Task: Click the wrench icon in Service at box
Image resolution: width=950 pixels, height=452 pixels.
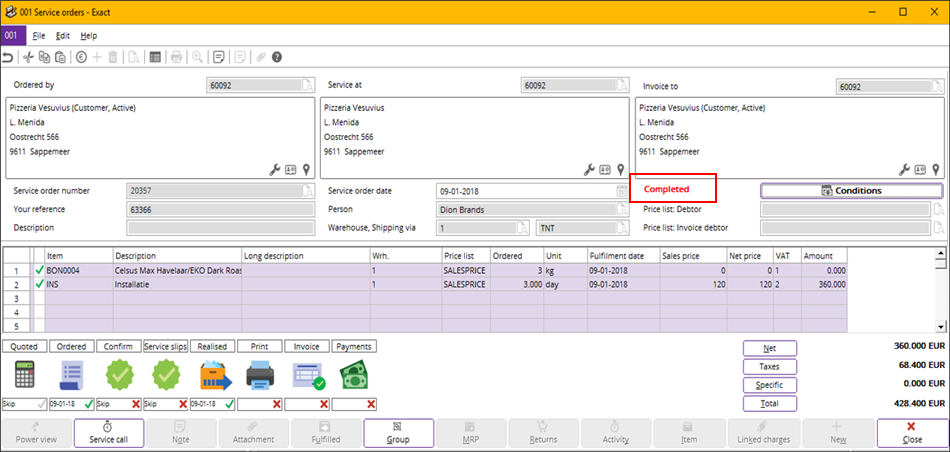Action: pos(589,170)
